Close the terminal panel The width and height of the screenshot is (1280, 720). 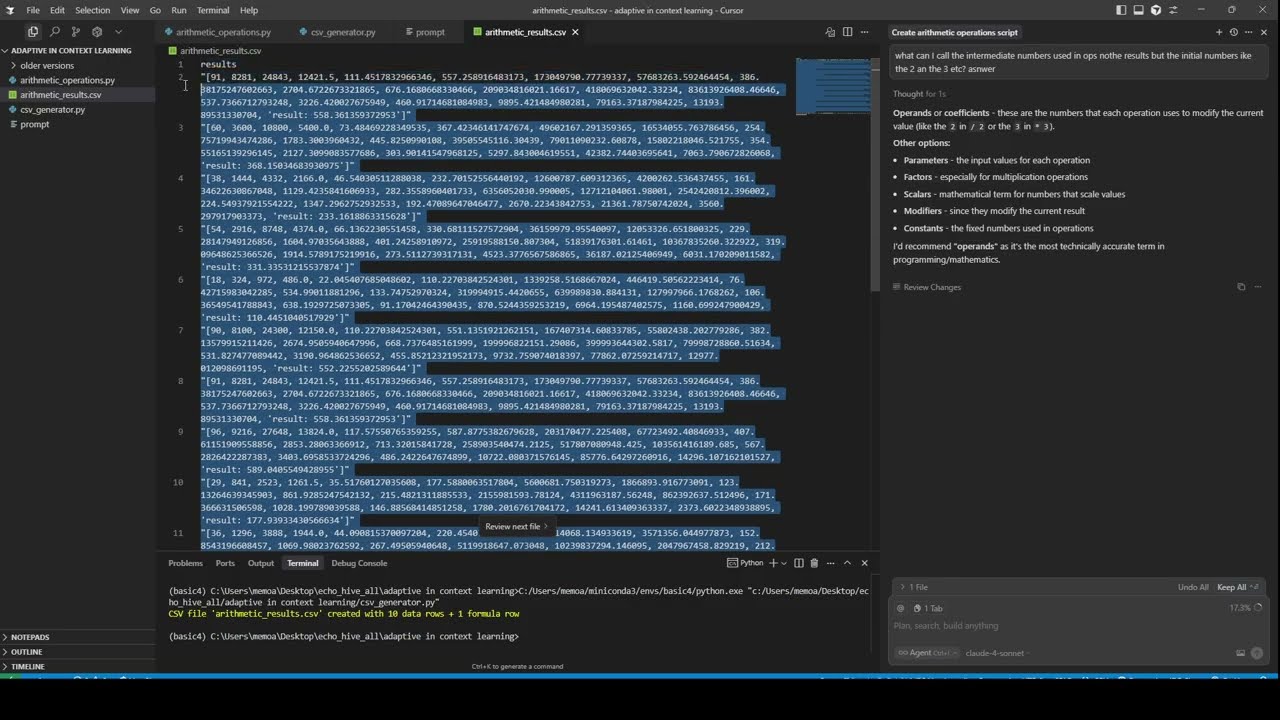click(865, 563)
